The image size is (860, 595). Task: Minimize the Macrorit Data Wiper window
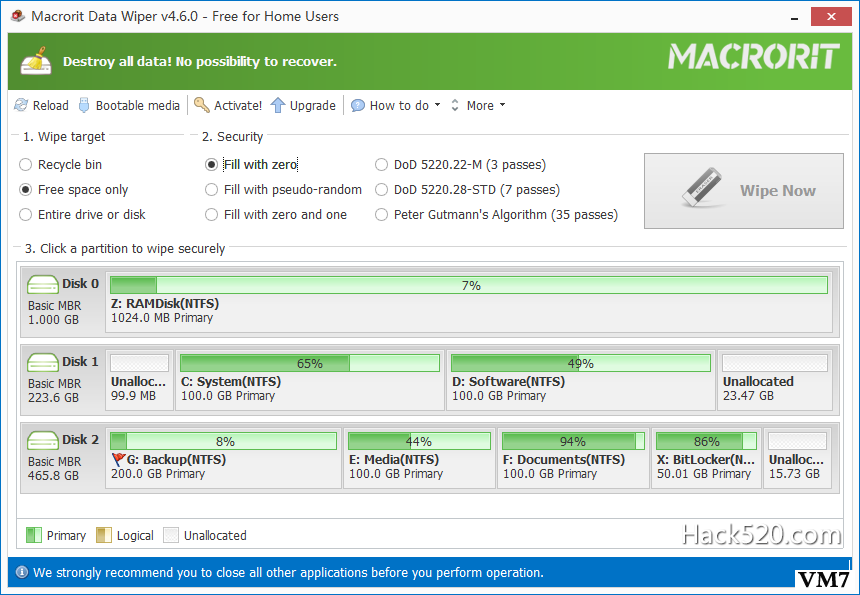click(x=794, y=17)
